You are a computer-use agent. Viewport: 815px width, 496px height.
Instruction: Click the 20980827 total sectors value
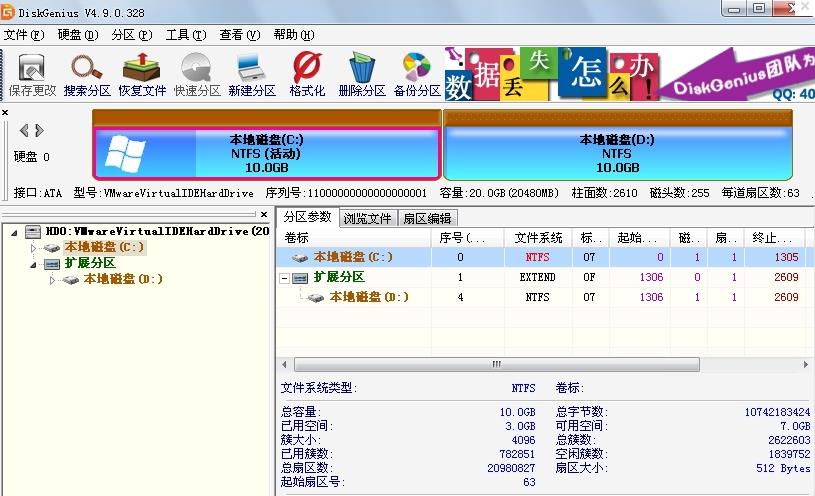[x=511, y=468]
